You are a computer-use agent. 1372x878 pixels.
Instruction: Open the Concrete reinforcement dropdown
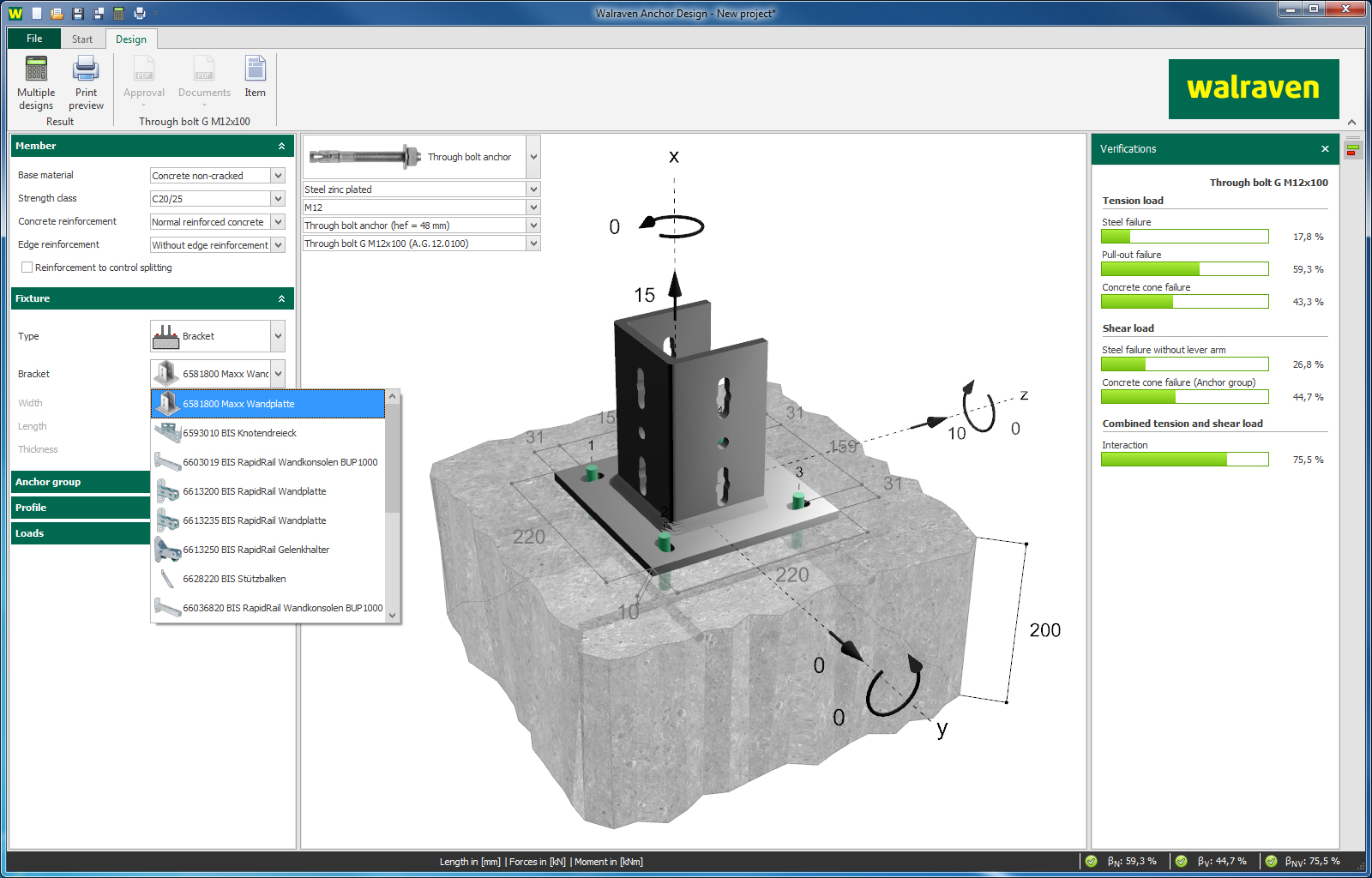click(278, 222)
